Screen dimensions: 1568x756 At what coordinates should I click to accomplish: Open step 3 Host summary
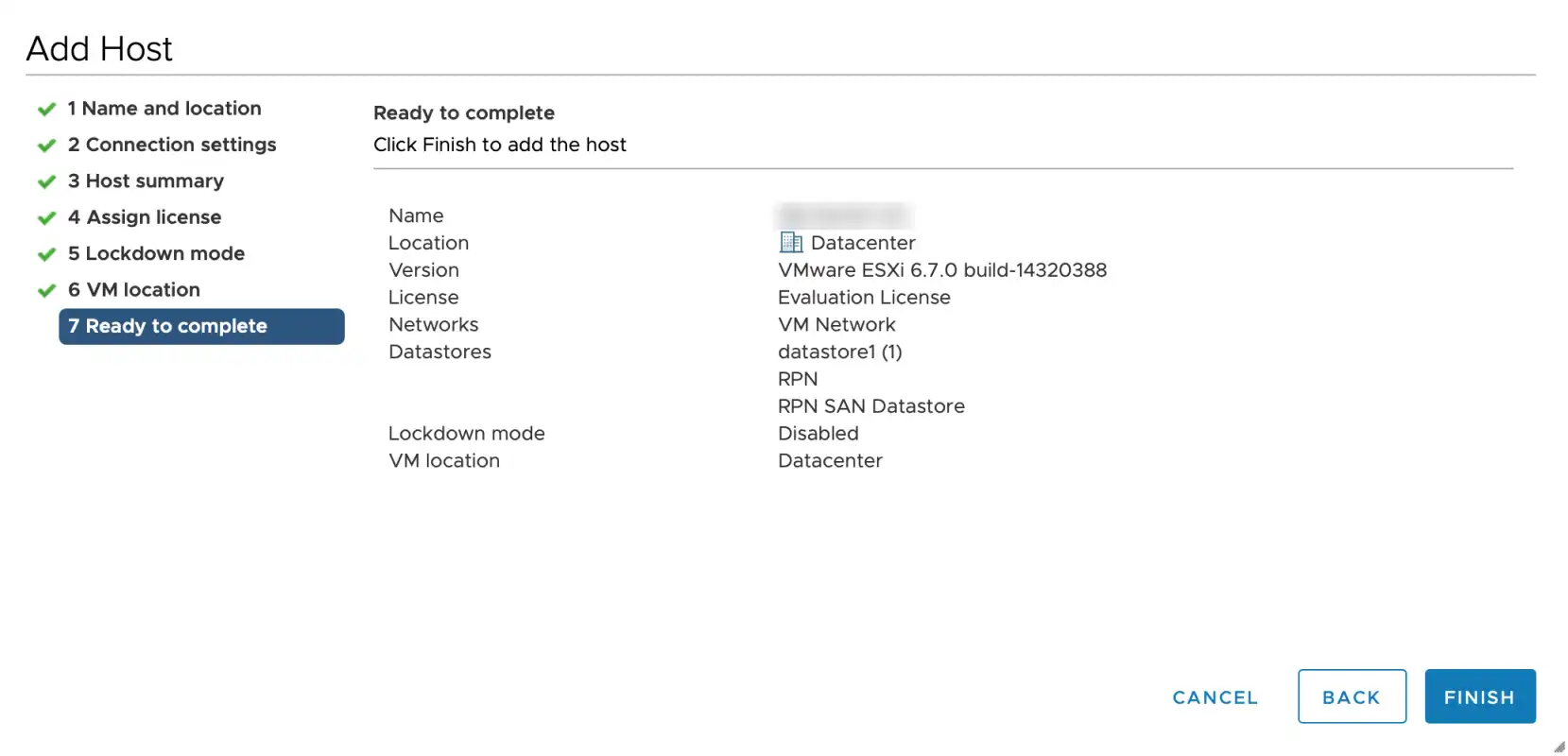coord(146,180)
